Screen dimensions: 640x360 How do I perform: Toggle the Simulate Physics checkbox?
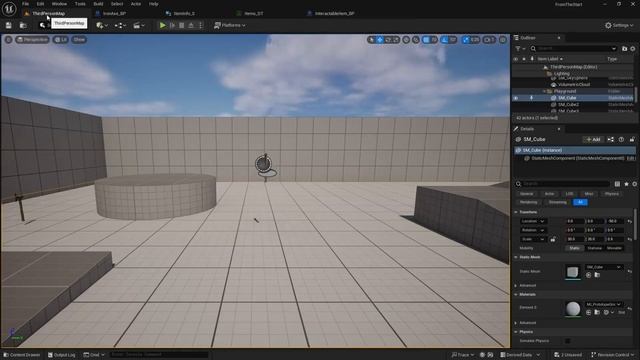[x=567, y=341]
